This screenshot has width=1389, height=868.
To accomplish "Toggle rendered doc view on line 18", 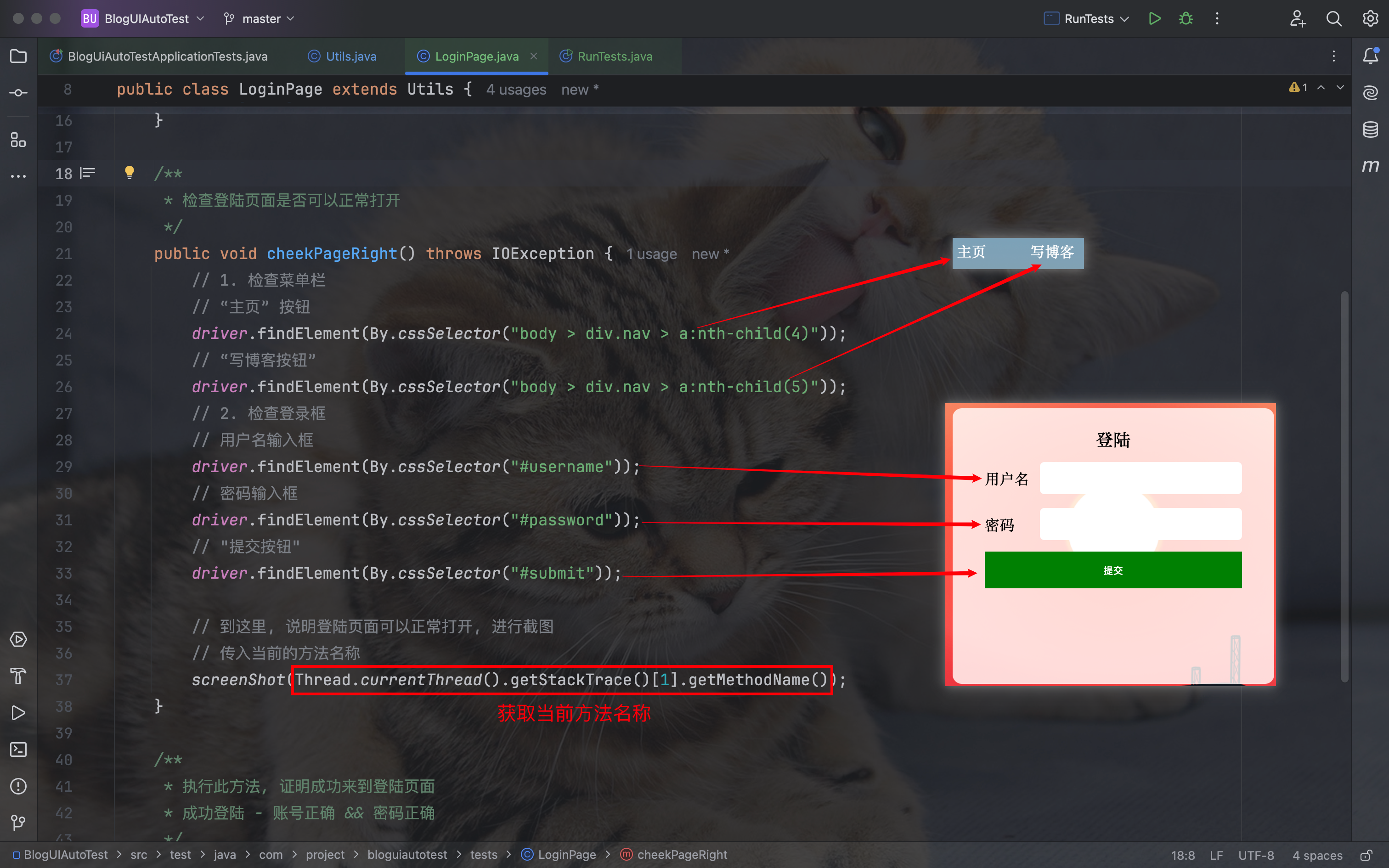I will tap(88, 173).
